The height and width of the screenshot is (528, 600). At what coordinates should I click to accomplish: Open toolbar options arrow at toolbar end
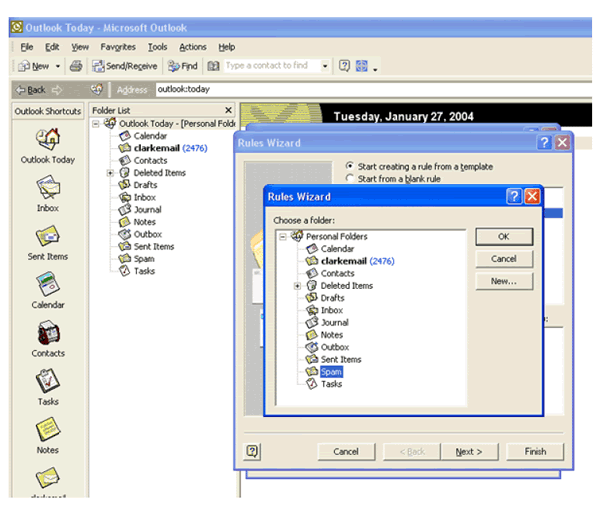pos(375,68)
